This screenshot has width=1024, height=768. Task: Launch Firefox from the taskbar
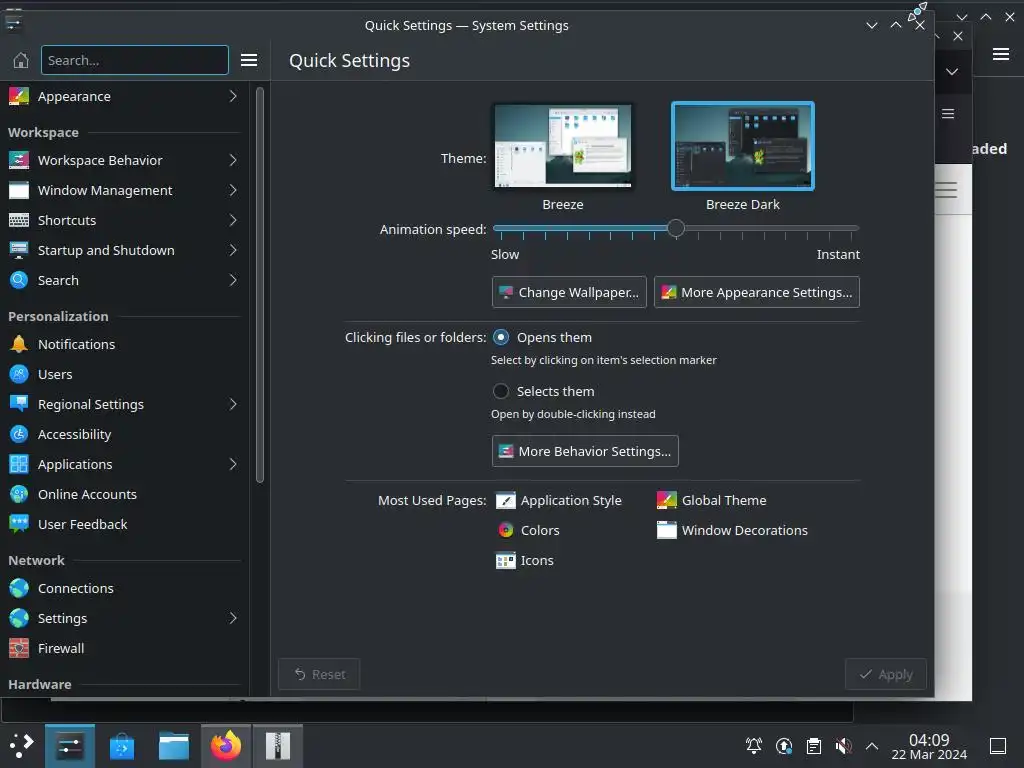click(225, 746)
